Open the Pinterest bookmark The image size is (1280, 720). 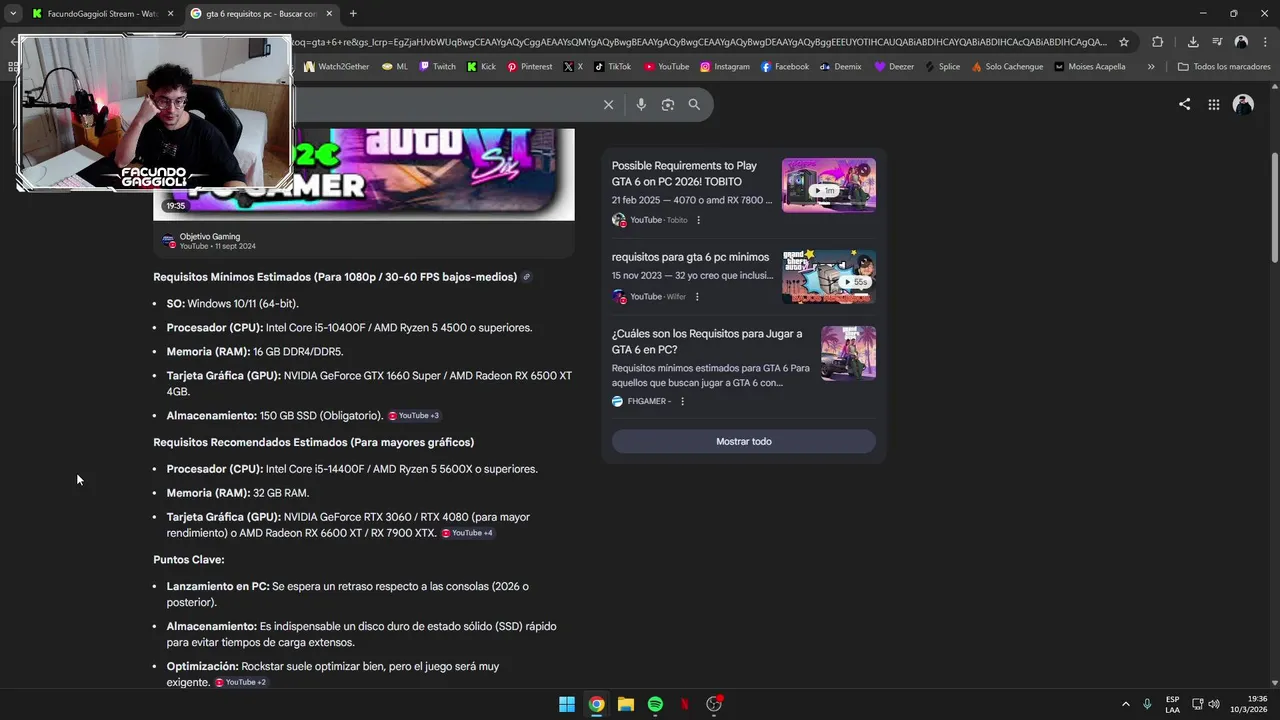pos(529,67)
